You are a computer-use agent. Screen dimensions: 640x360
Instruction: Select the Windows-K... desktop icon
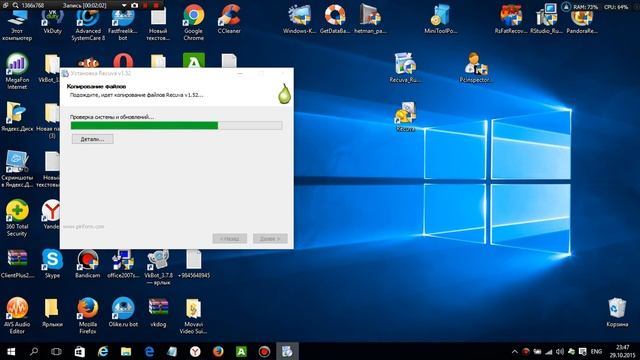click(x=300, y=19)
